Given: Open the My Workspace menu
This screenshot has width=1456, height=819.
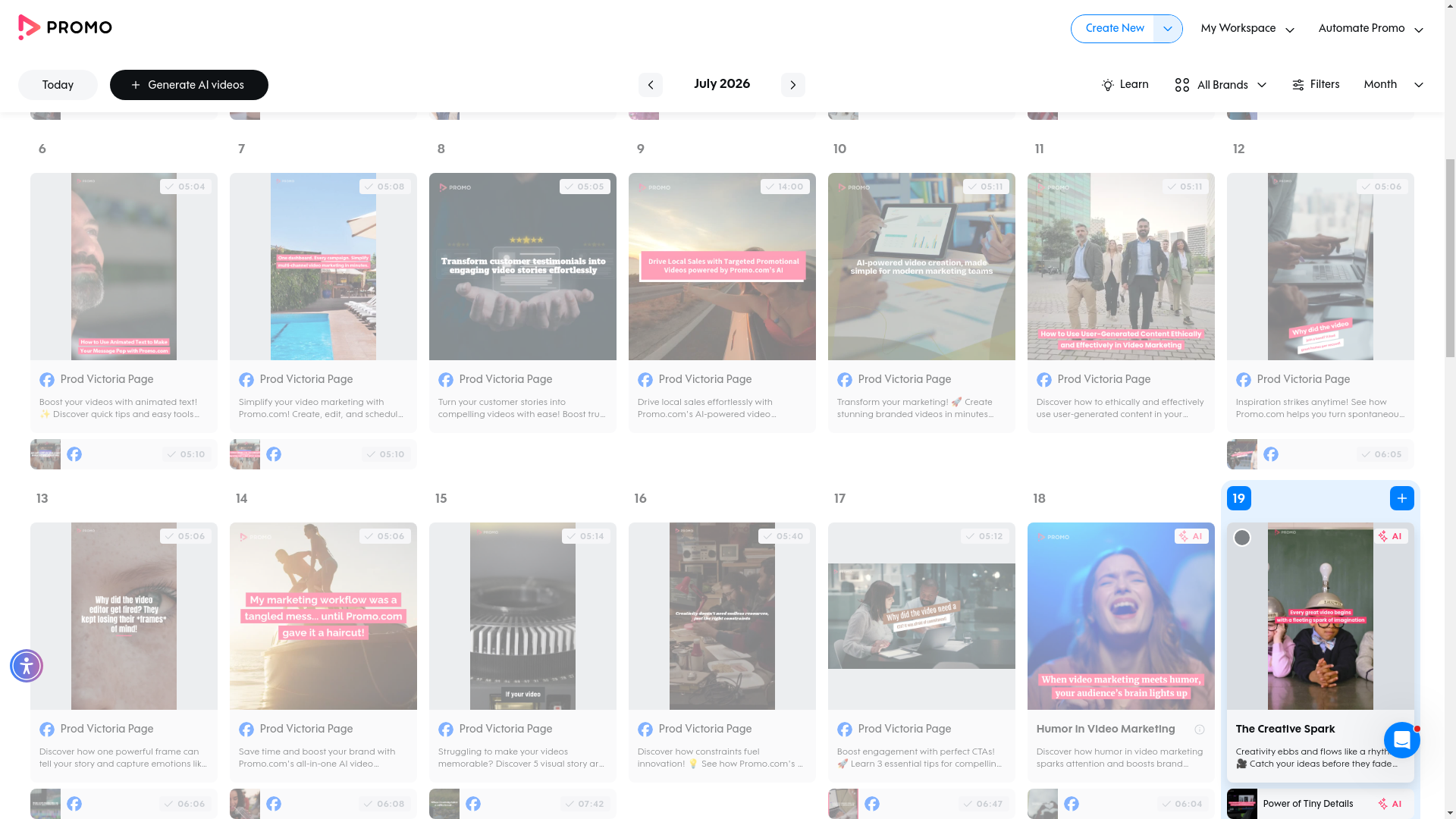Looking at the screenshot, I should coord(1247,29).
